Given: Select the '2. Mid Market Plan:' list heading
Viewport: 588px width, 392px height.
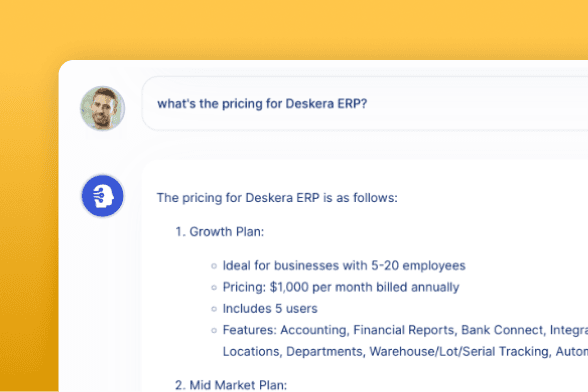Looking at the screenshot, I should (x=231, y=385).
